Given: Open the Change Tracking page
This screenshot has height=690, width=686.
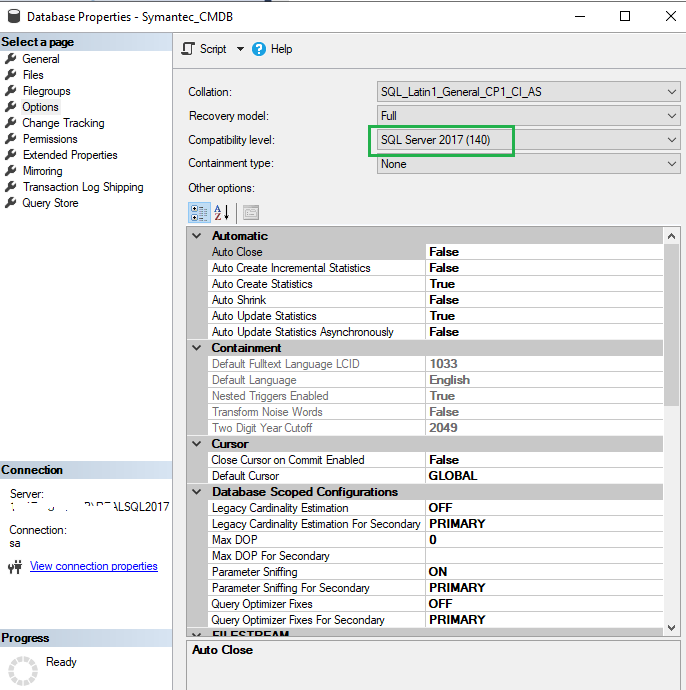Looking at the screenshot, I should 63,123.
